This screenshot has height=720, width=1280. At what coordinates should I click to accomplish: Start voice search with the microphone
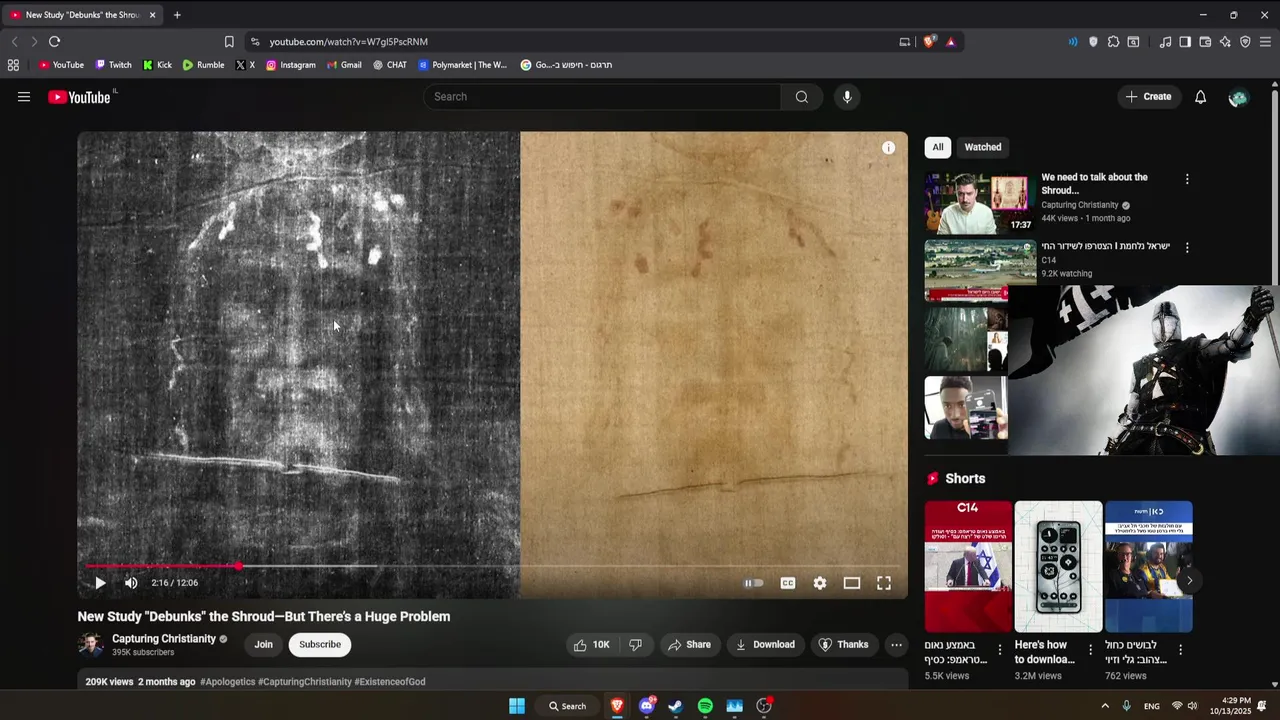tap(847, 97)
